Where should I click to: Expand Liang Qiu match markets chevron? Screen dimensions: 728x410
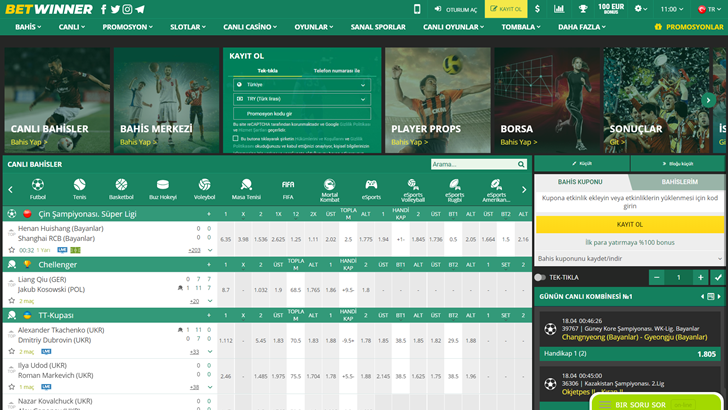(210, 300)
